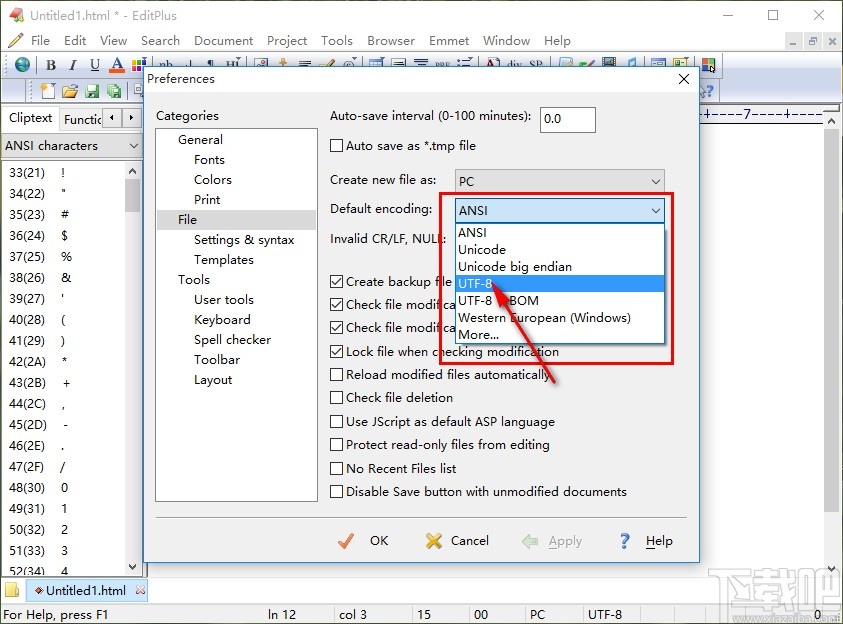Switch to the Cliptext tab
843x624 pixels.
[x=30, y=118]
